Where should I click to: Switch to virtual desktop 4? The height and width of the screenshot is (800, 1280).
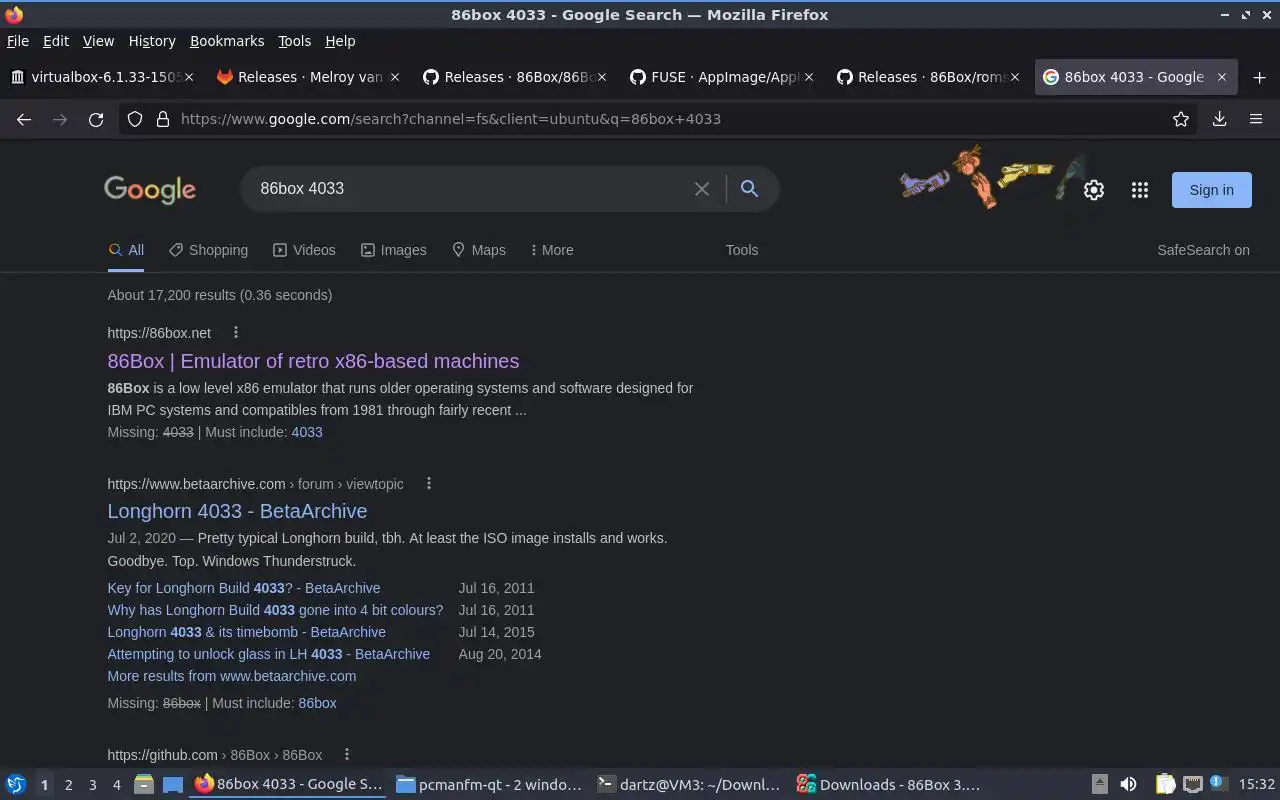click(x=116, y=785)
